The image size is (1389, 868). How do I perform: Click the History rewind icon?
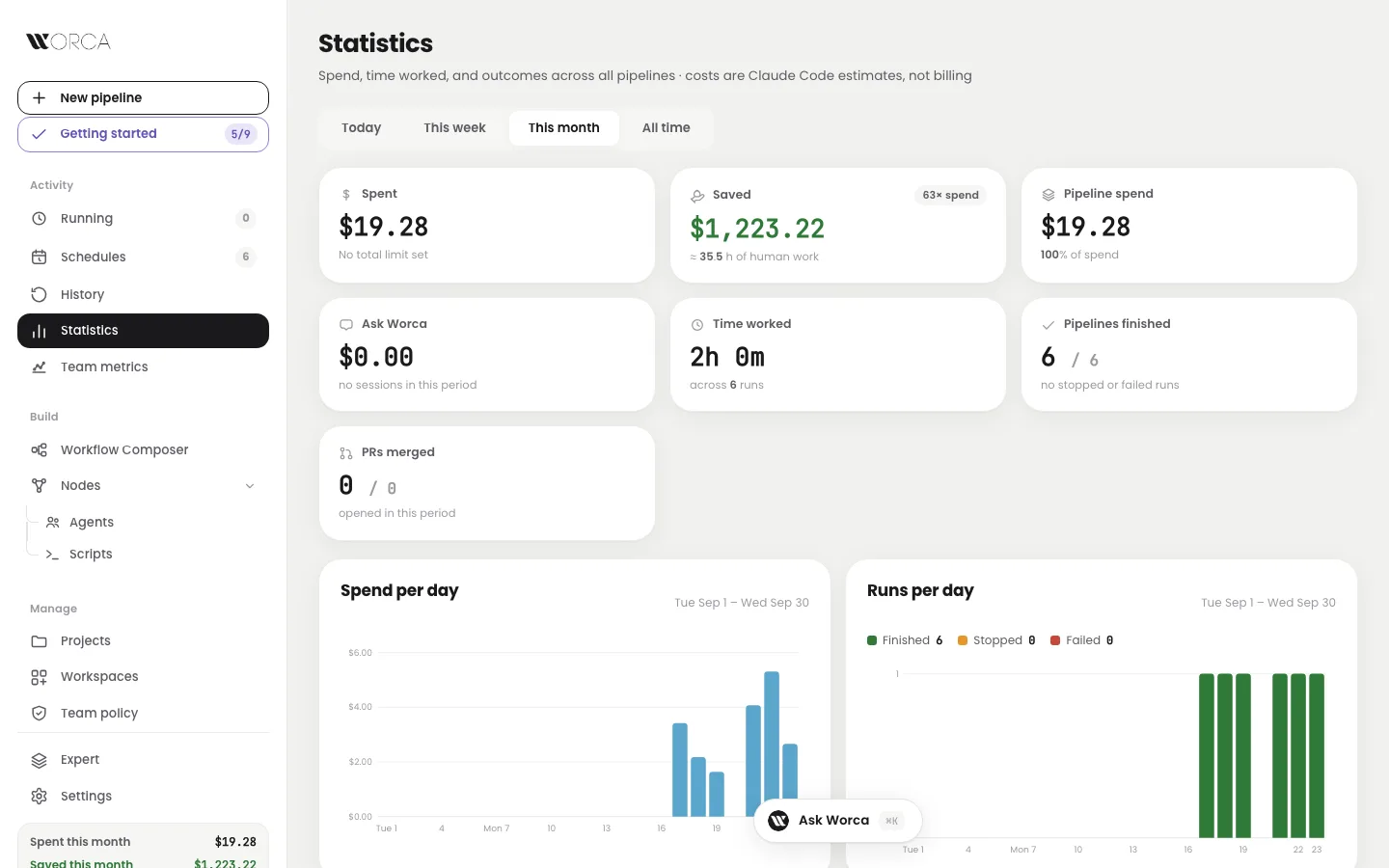[x=40, y=294]
